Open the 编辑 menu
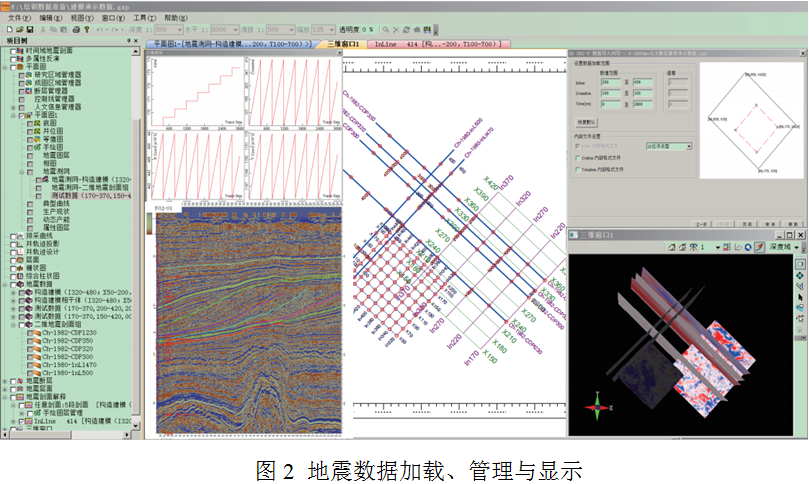 (51, 18)
